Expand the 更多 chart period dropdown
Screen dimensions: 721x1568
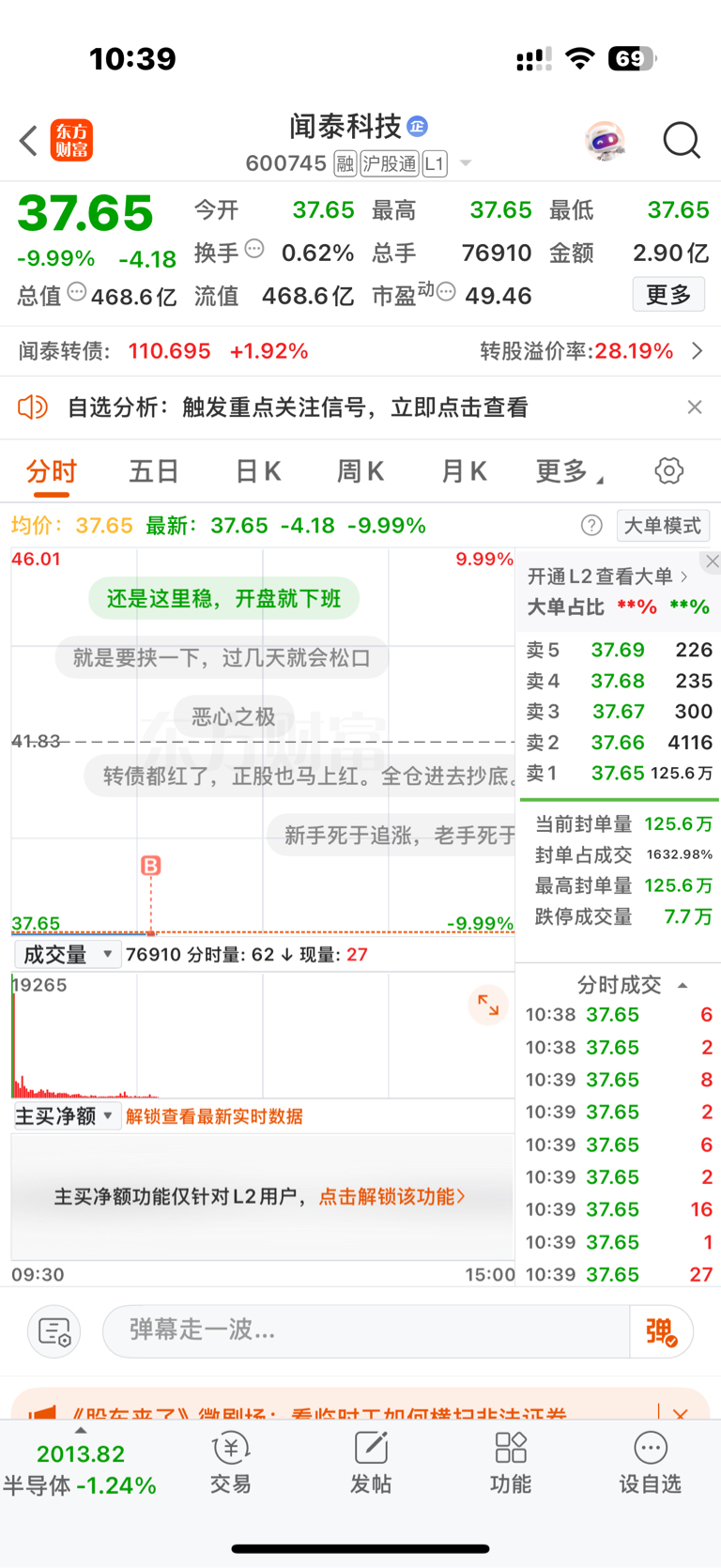[569, 471]
